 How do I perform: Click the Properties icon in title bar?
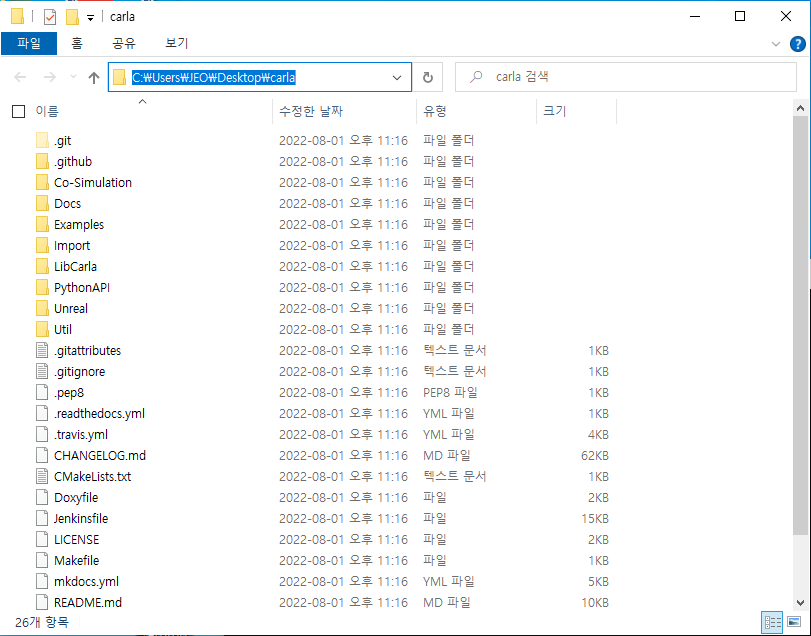point(50,17)
